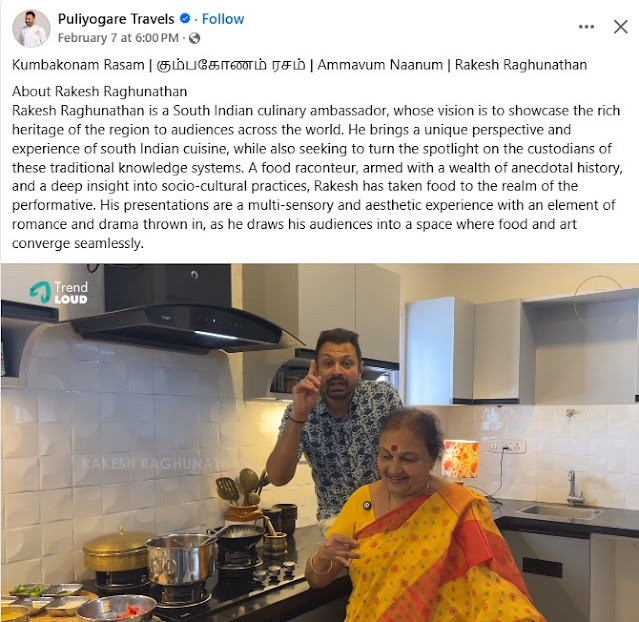The width and height of the screenshot is (639, 622).
Task: Click the kitchen sink faucet in the video
Action: [x=574, y=488]
